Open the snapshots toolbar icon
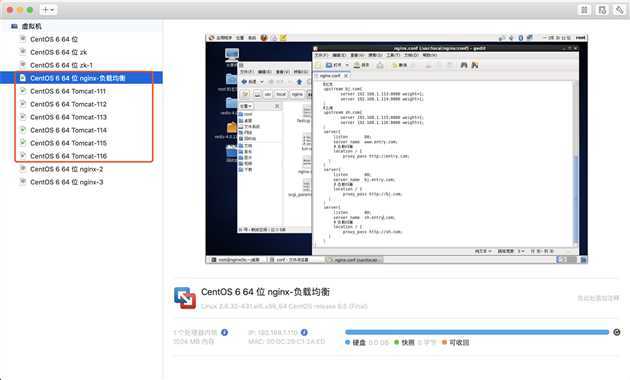The image size is (630, 380). tap(602, 10)
